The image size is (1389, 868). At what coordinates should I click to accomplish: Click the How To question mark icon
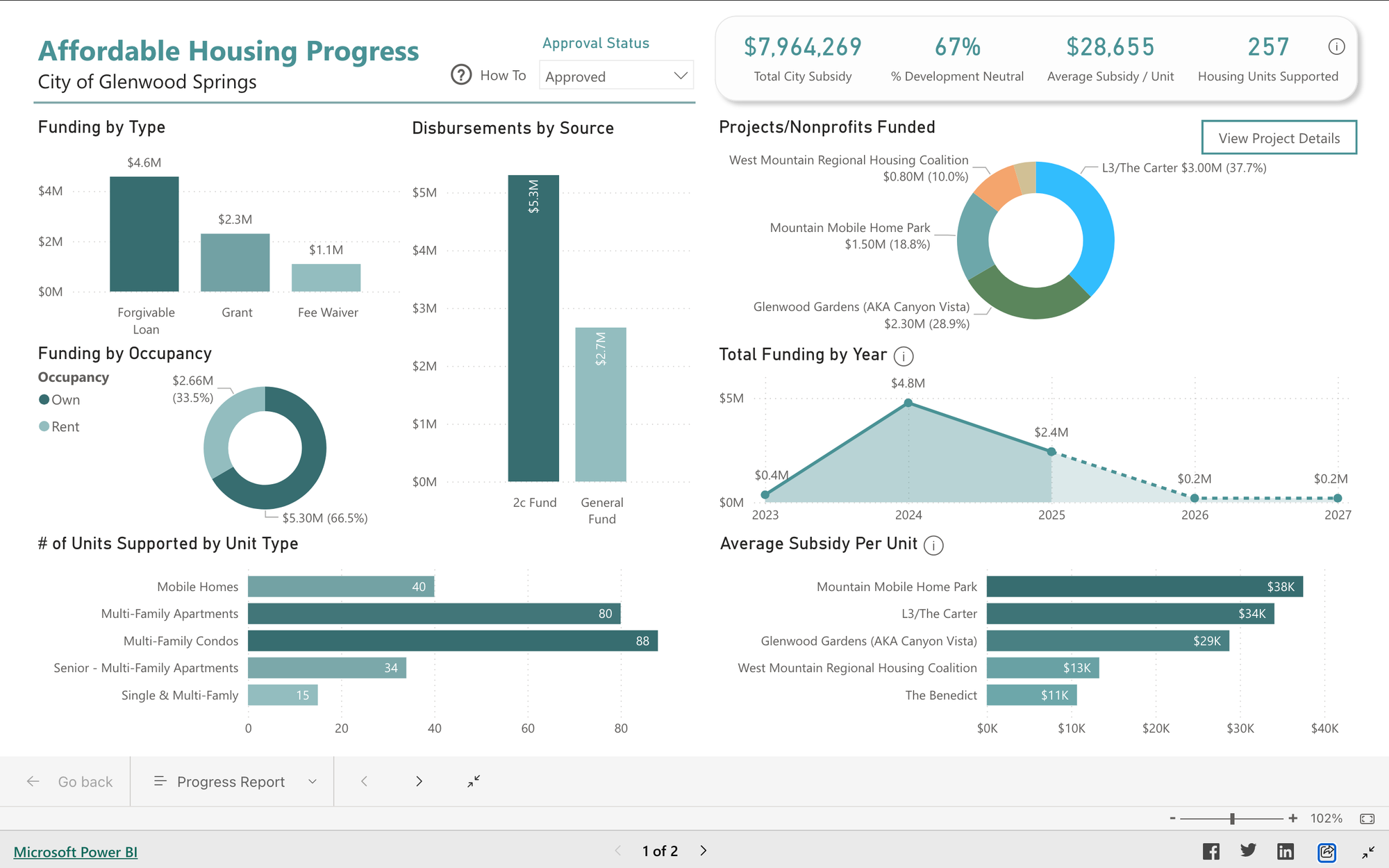[461, 75]
